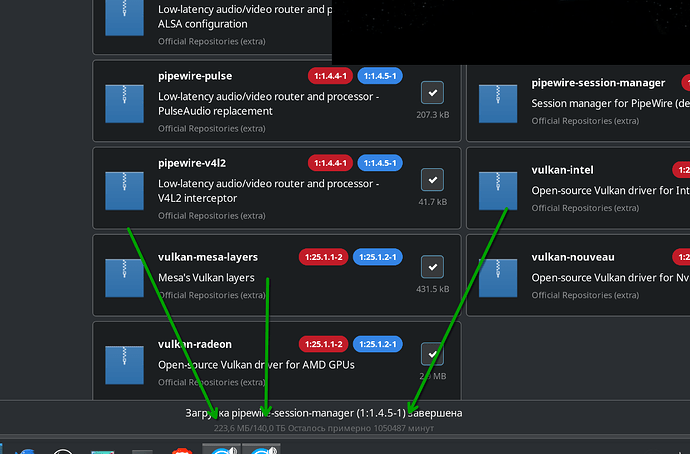
Task: Click pipewire-pulse installed version badge 1:1.4.4-1
Action: 330,76
